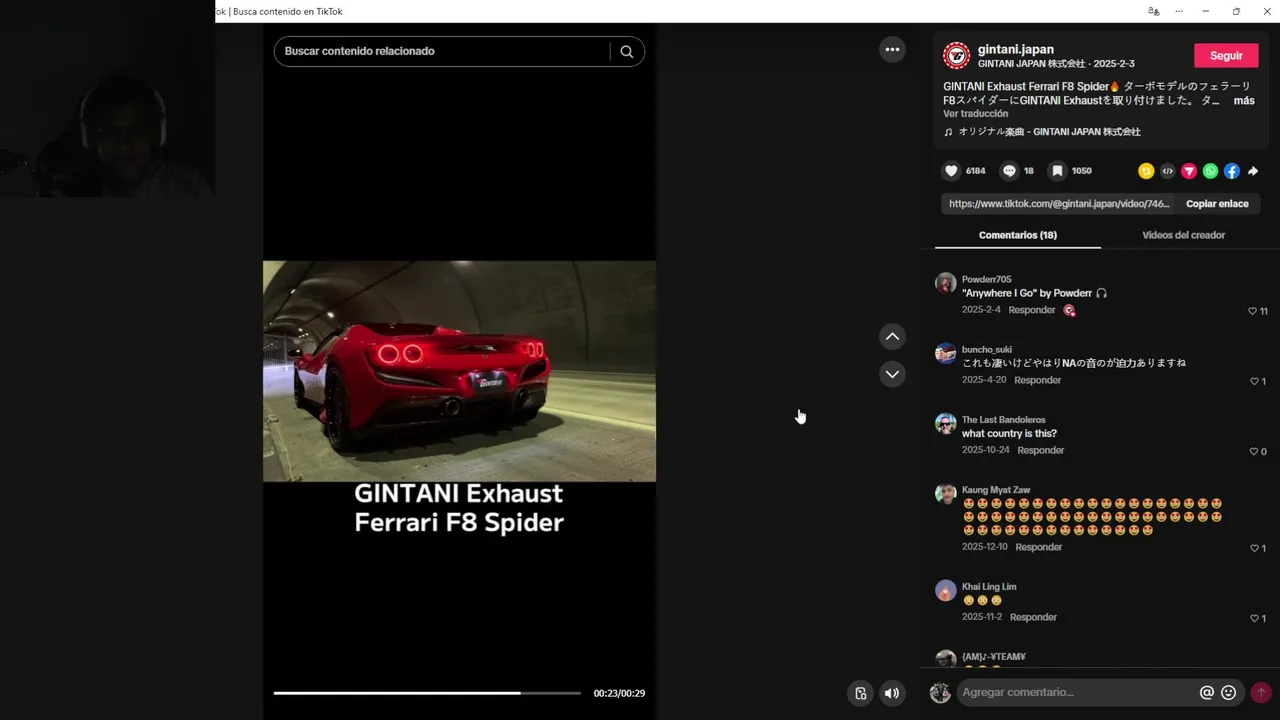
Task: Reply to Khai Ling Lim's comment
Action: (x=1033, y=617)
